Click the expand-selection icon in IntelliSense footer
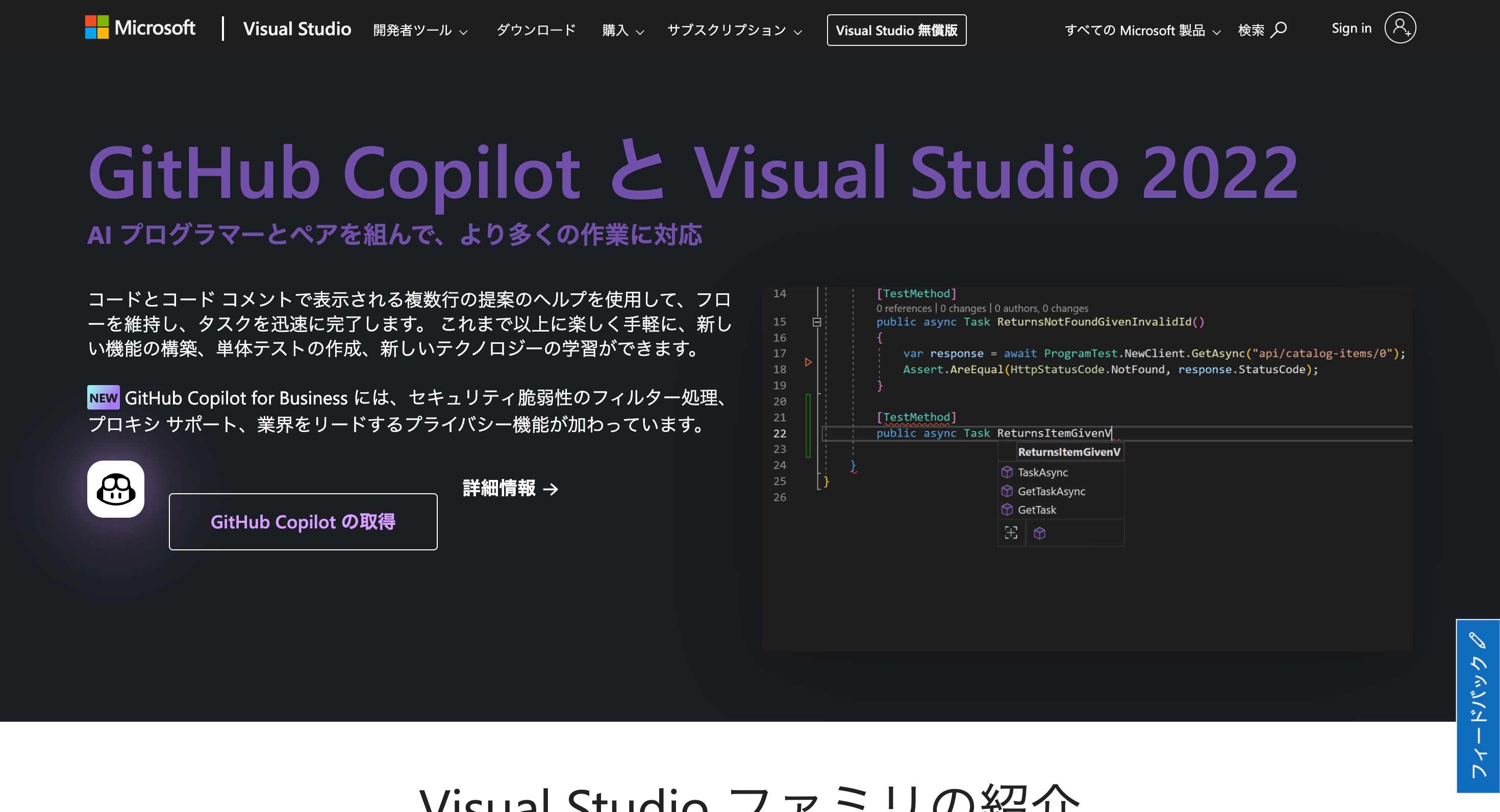Image resolution: width=1500 pixels, height=812 pixels. click(1011, 533)
